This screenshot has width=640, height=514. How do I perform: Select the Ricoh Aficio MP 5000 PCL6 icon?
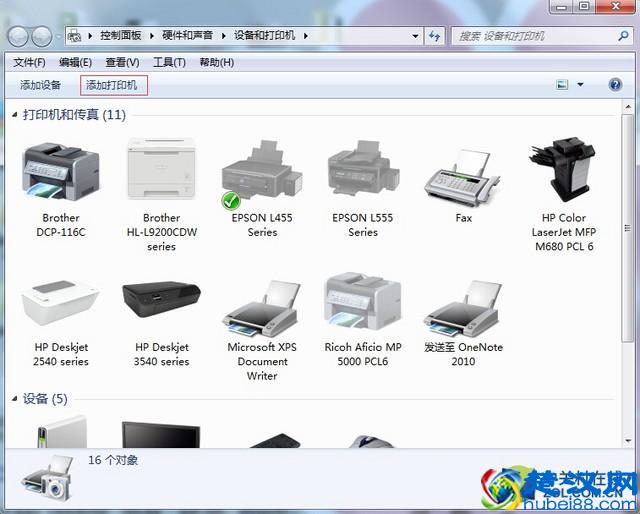[363, 302]
